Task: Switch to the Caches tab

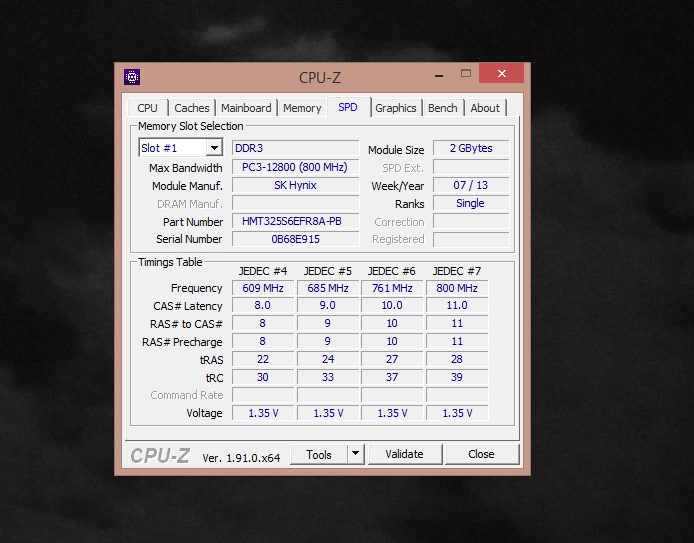Action: 192,108
